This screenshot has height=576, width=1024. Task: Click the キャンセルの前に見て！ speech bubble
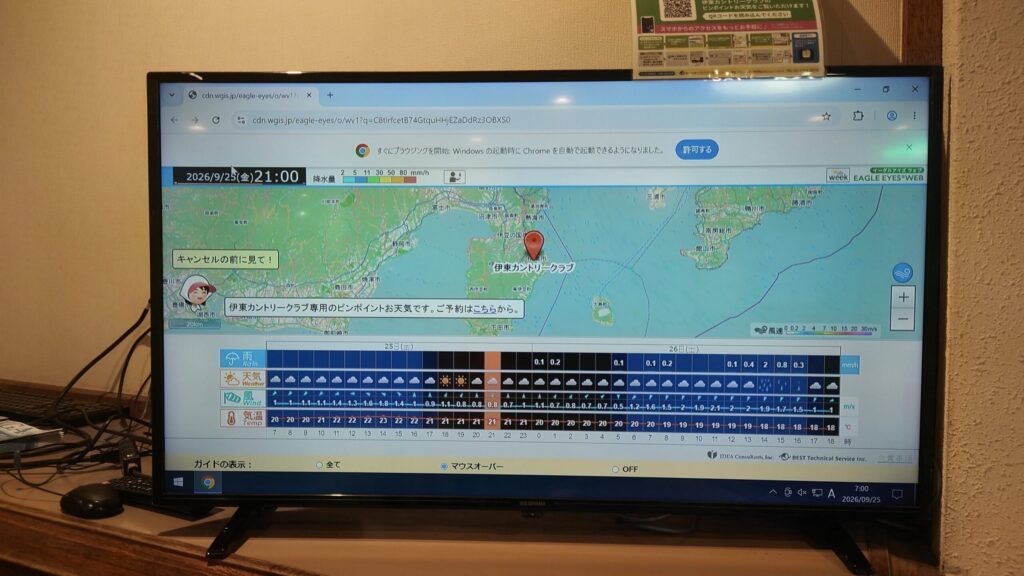coord(225,259)
